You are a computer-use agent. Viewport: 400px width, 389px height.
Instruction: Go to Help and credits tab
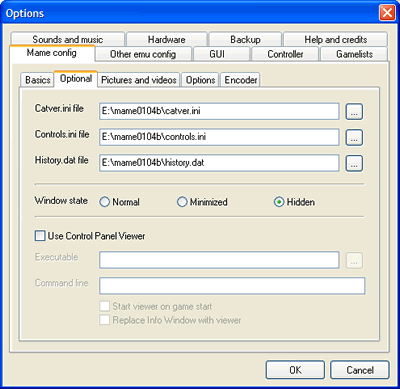(335, 39)
